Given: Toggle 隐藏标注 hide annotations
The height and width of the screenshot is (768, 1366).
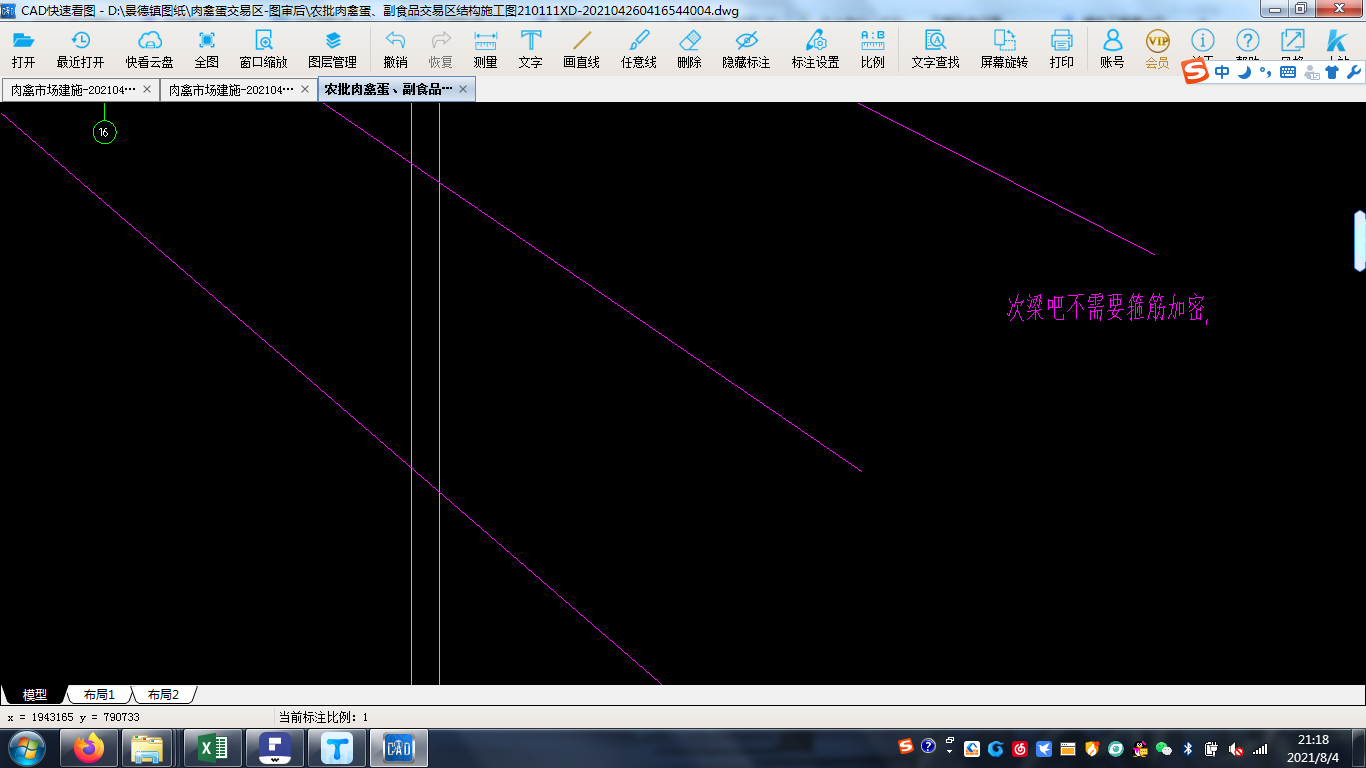Looking at the screenshot, I should pyautogui.click(x=746, y=49).
